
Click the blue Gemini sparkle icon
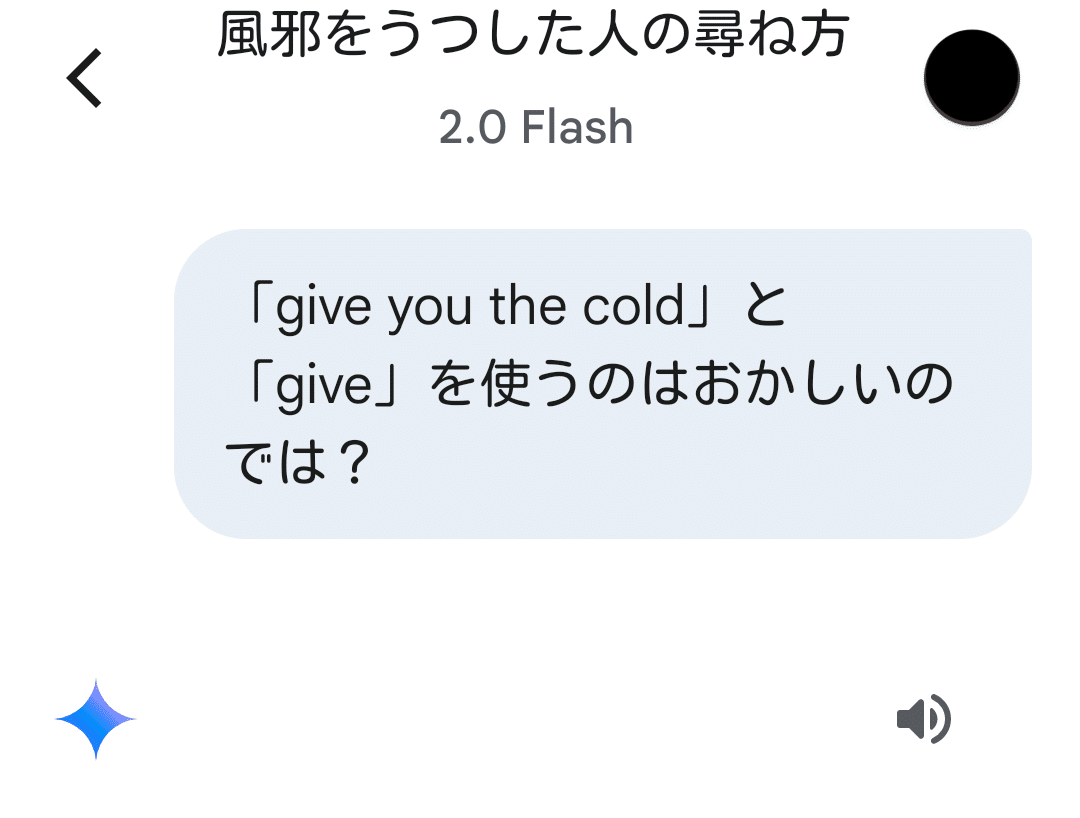click(96, 719)
